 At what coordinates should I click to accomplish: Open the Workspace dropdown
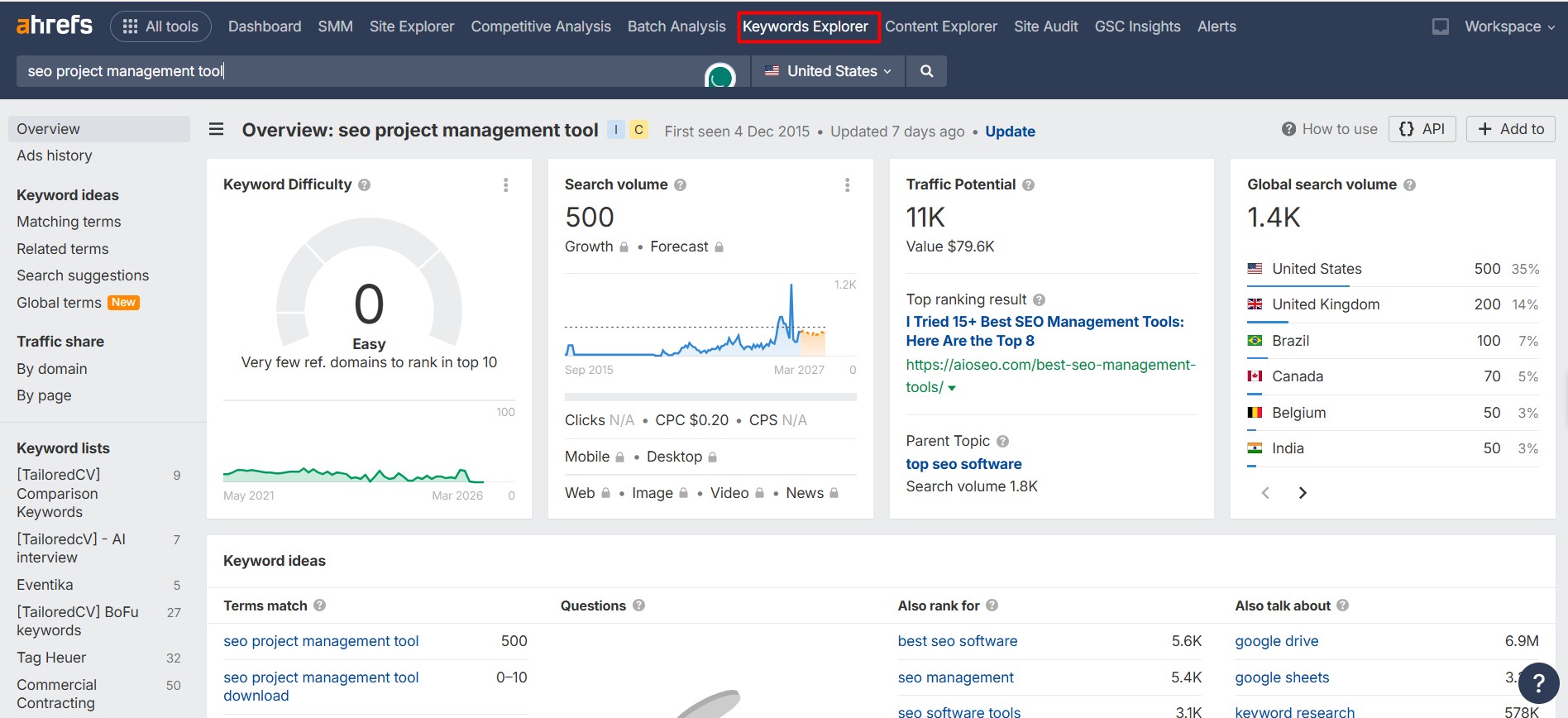(x=1509, y=26)
